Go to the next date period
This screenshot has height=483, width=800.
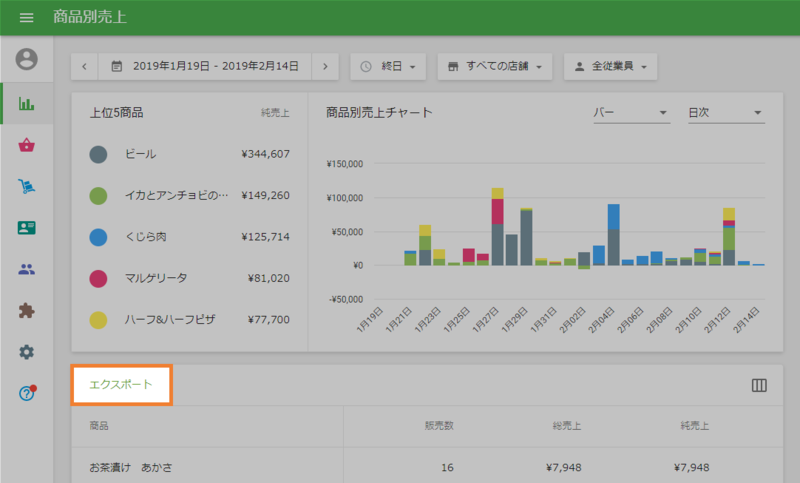(x=325, y=66)
